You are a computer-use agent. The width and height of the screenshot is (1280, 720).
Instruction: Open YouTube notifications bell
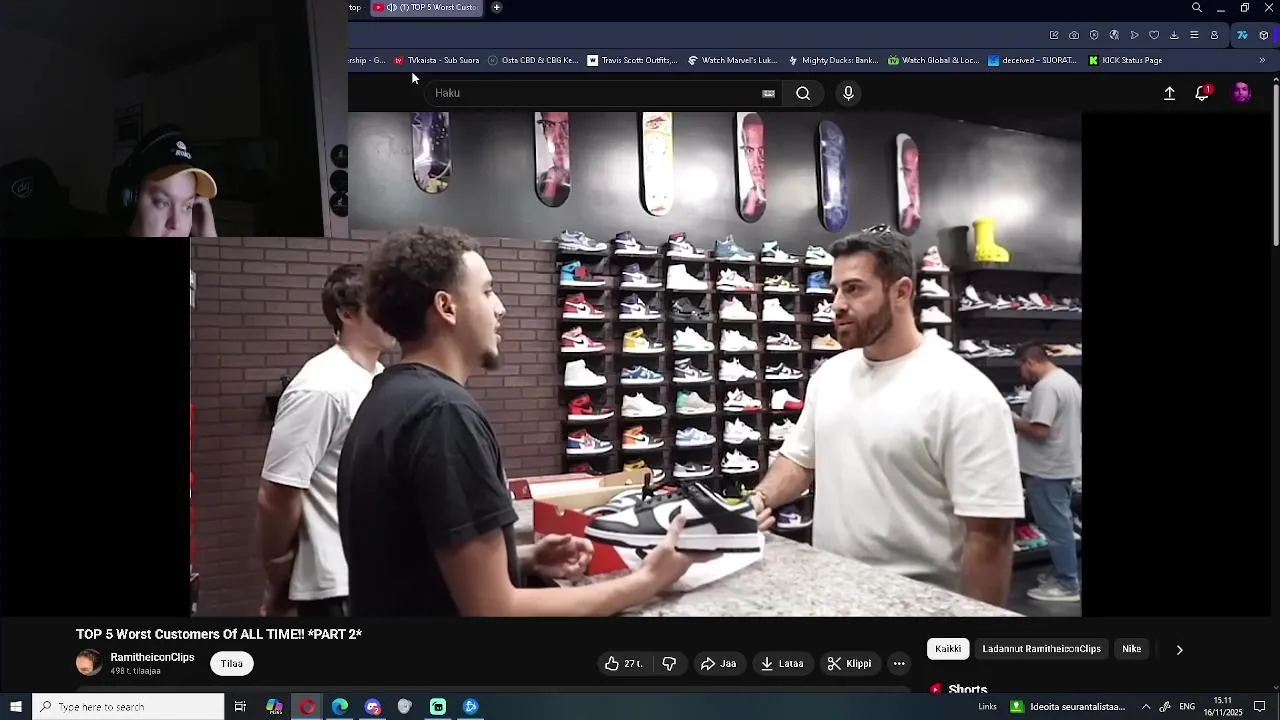[1203, 93]
